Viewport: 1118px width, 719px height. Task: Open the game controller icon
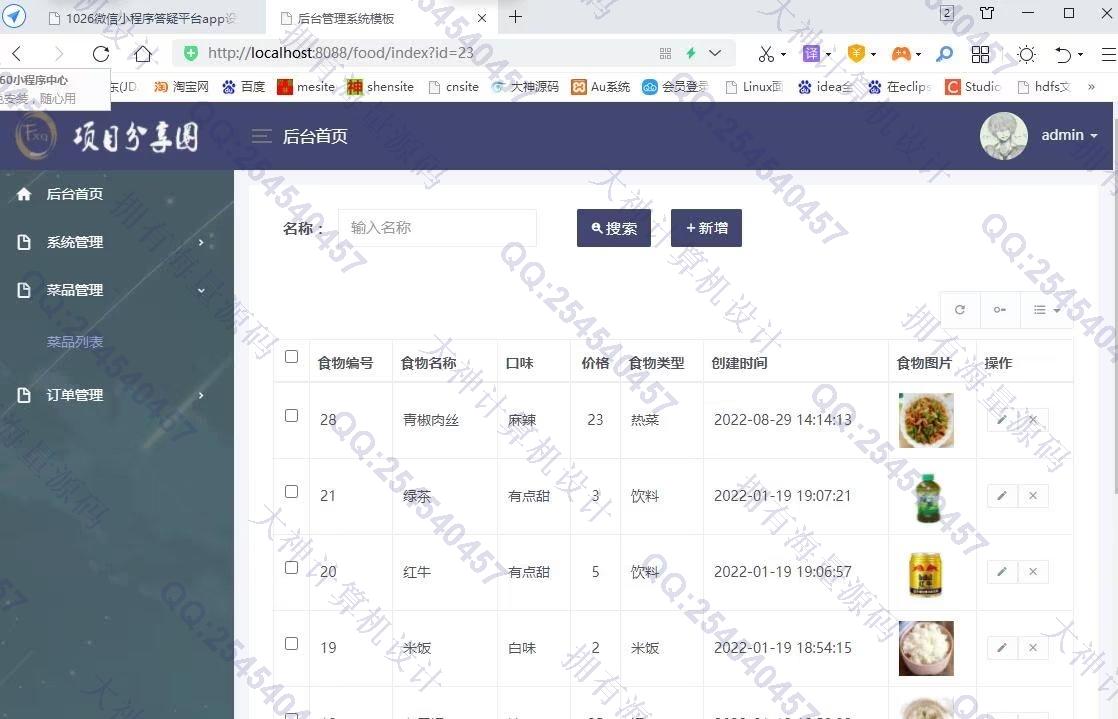901,53
